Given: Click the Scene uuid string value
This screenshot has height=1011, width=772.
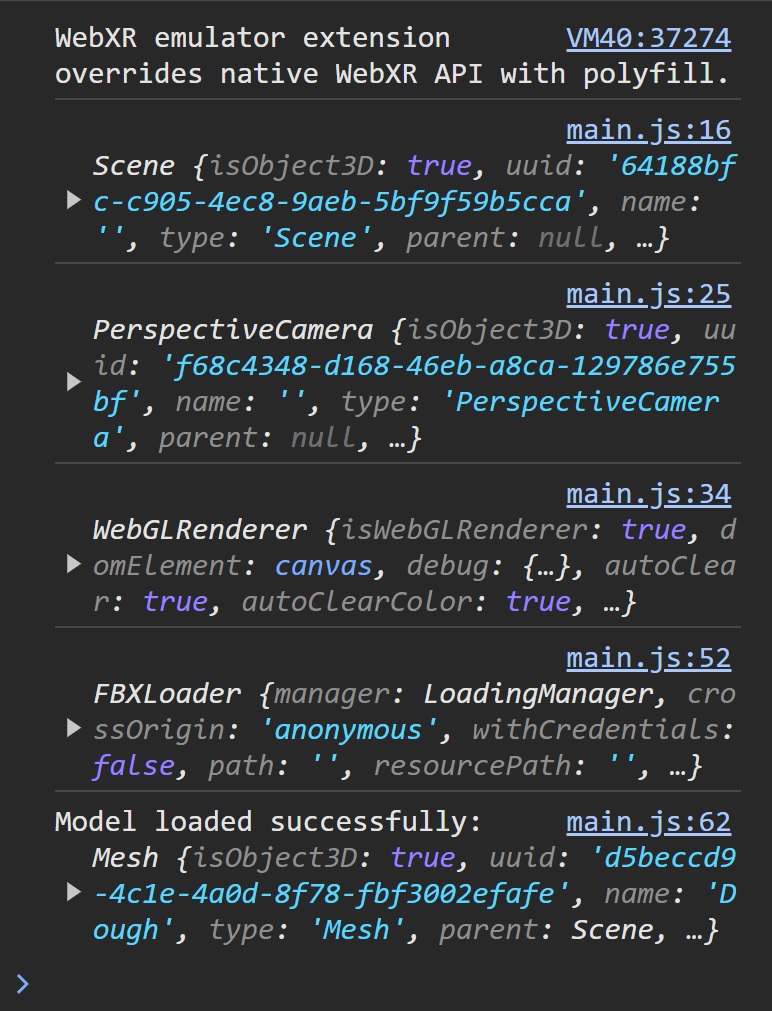Looking at the screenshot, I should 413,184.
